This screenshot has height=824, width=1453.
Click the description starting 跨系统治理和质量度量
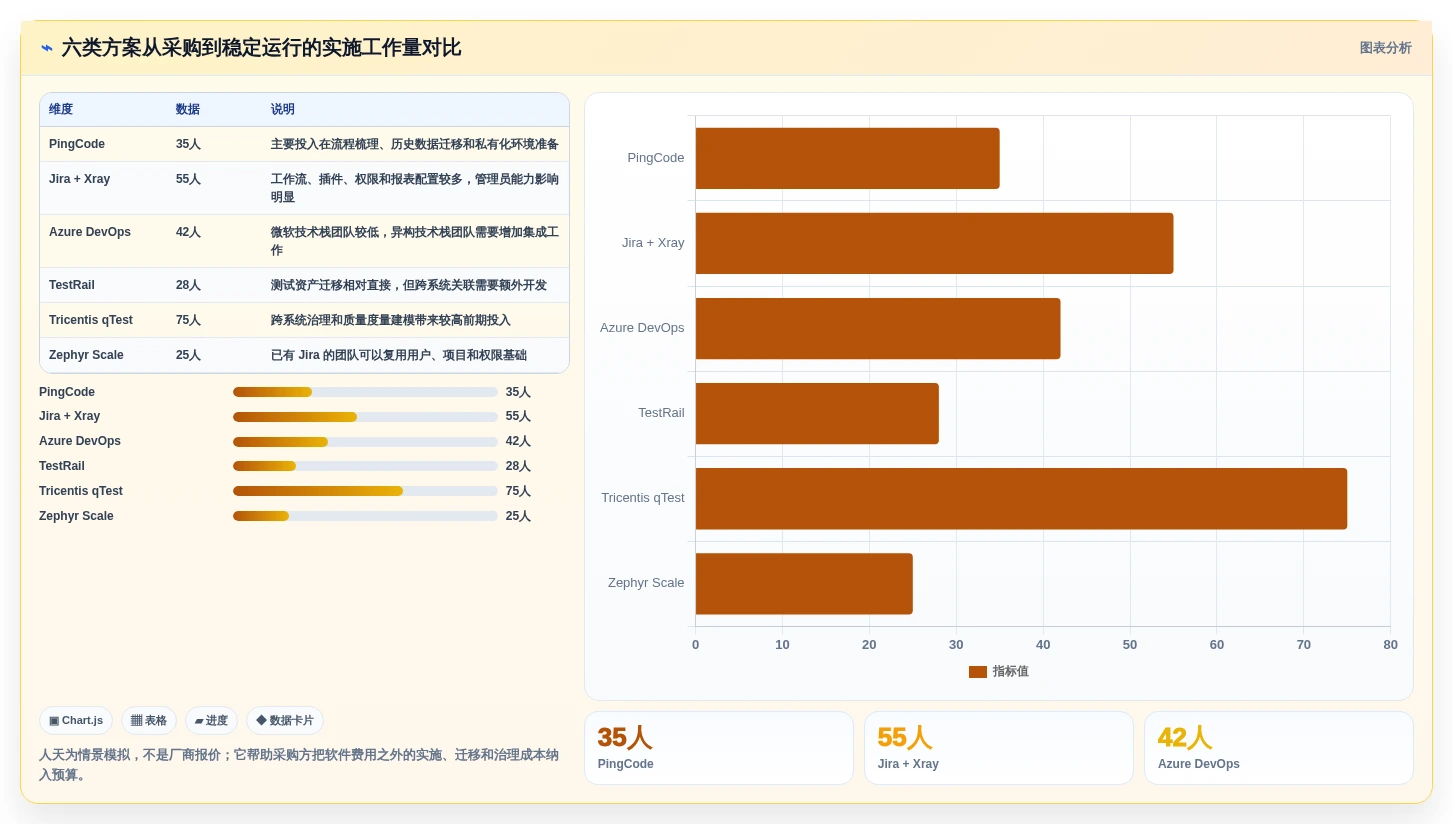pos(391,320)
